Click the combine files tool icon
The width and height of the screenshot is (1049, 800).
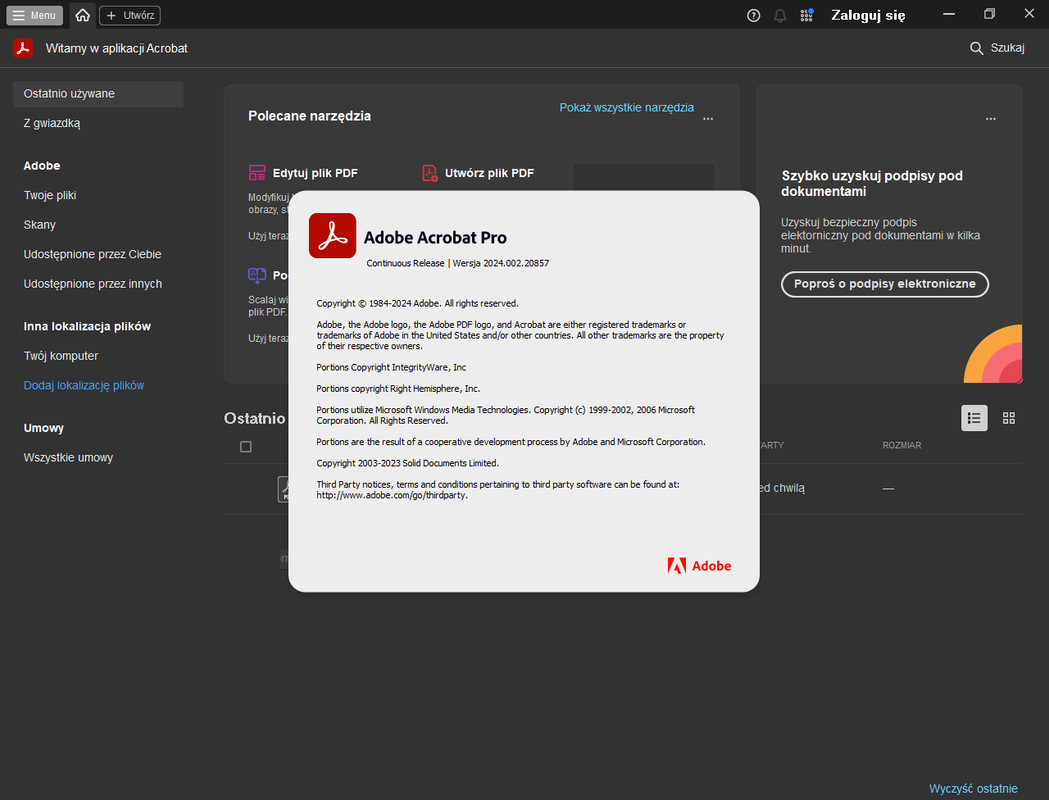(x=257, y=275)
